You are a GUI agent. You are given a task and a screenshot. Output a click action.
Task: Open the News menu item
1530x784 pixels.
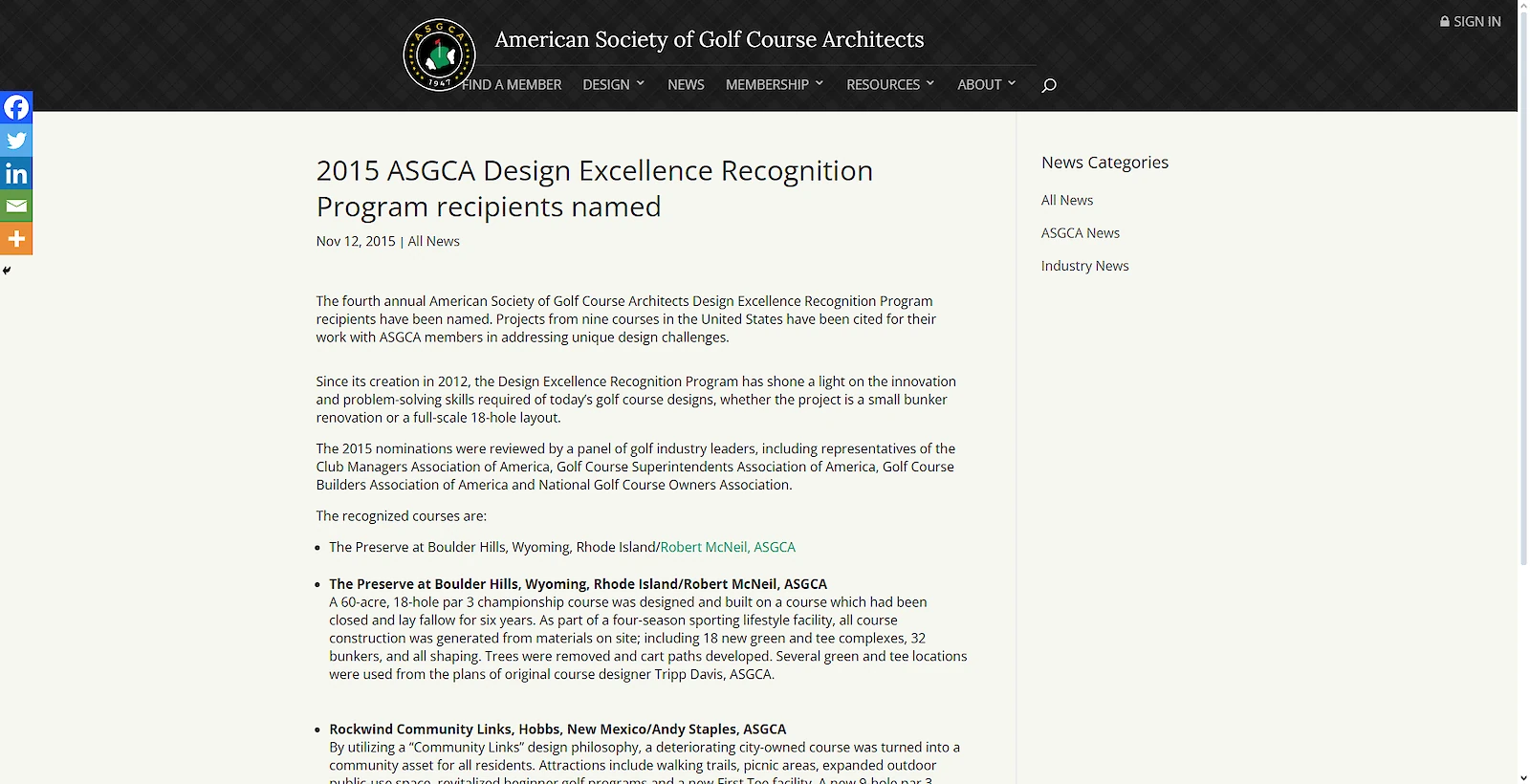click(x=686, y=84)
